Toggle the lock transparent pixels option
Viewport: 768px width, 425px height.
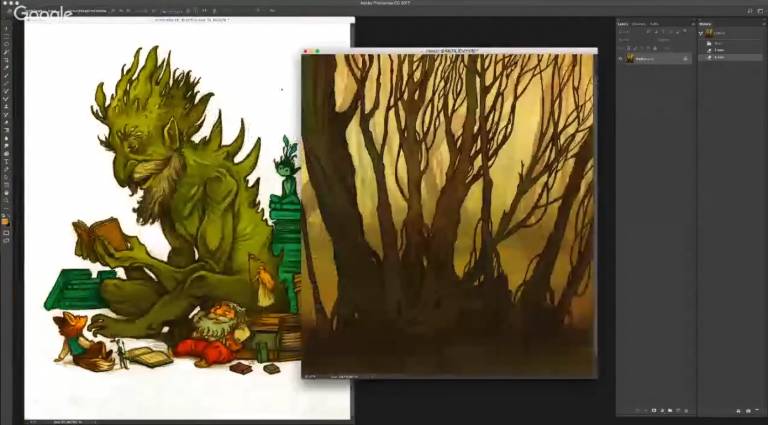pyautogui.click(x=630, y=45)
